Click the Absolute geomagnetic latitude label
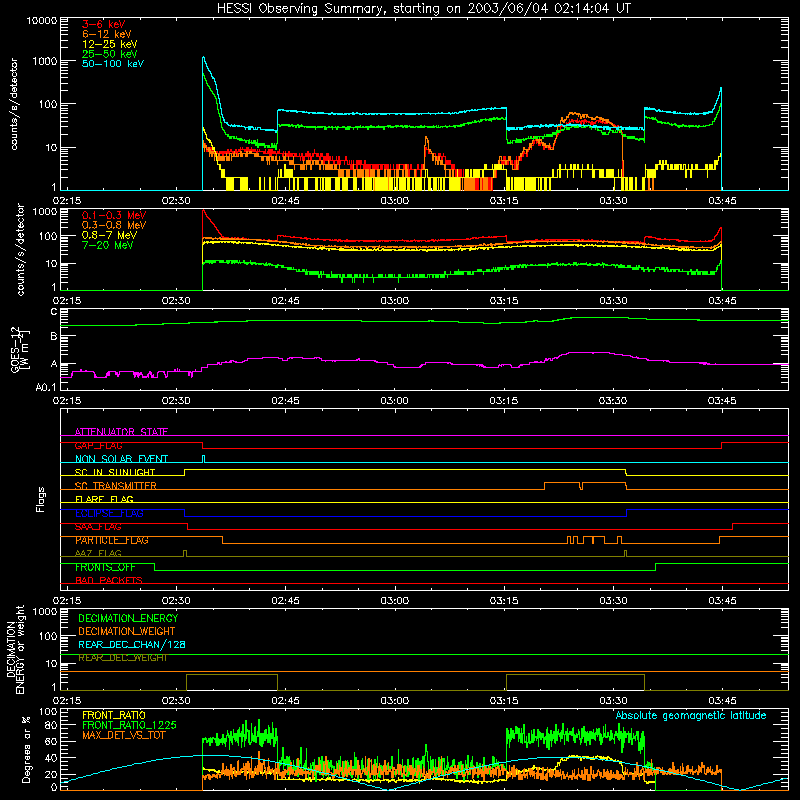 point(691,716)
